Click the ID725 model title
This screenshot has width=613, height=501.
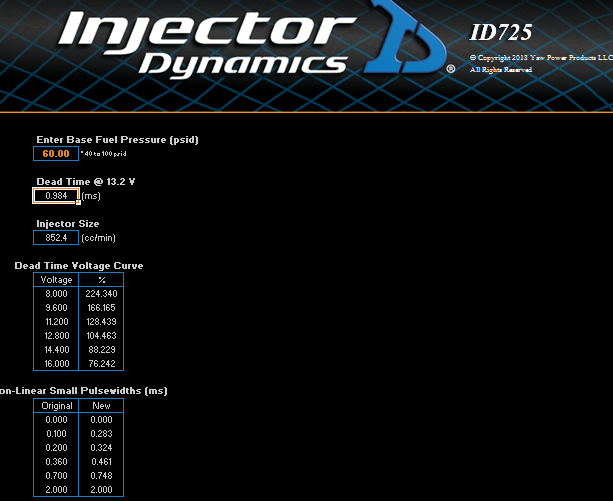pyautogui.click(x=500, y=32)
